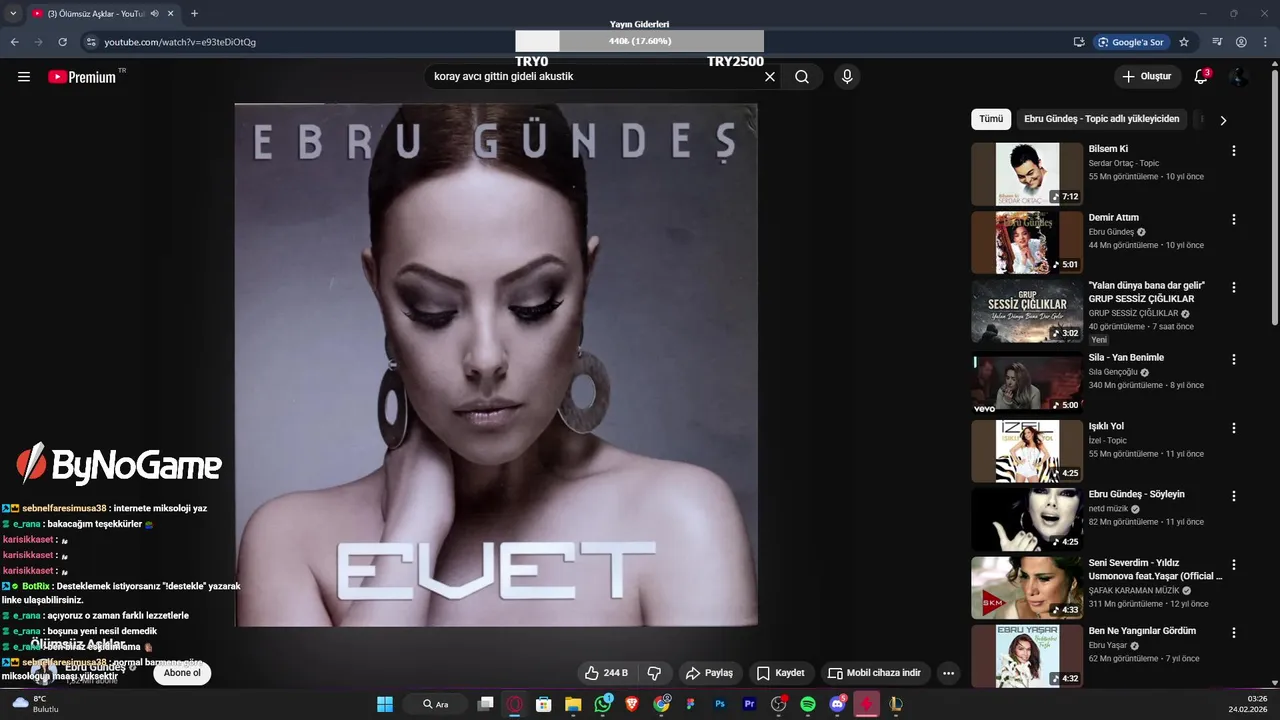The image size is (1280, 720).
Task: Open options menu for Demir Attım
Action: pyautogui.click(x=1234, y=219)
